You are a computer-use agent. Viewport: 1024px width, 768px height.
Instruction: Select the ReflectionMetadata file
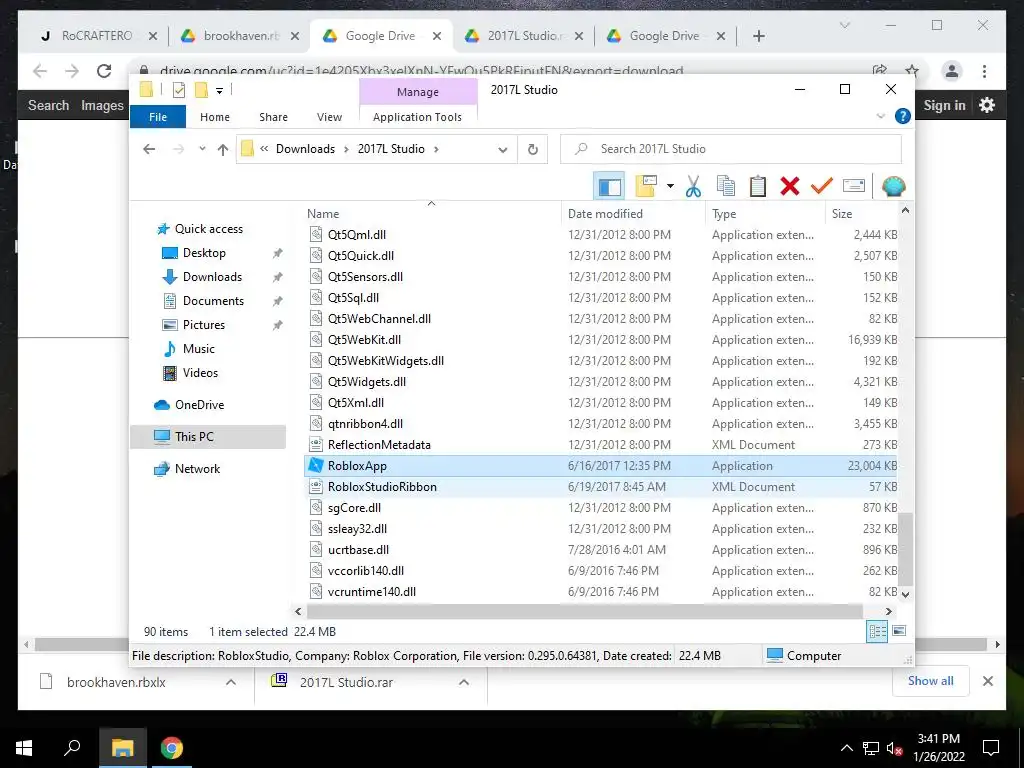[601, 445]
